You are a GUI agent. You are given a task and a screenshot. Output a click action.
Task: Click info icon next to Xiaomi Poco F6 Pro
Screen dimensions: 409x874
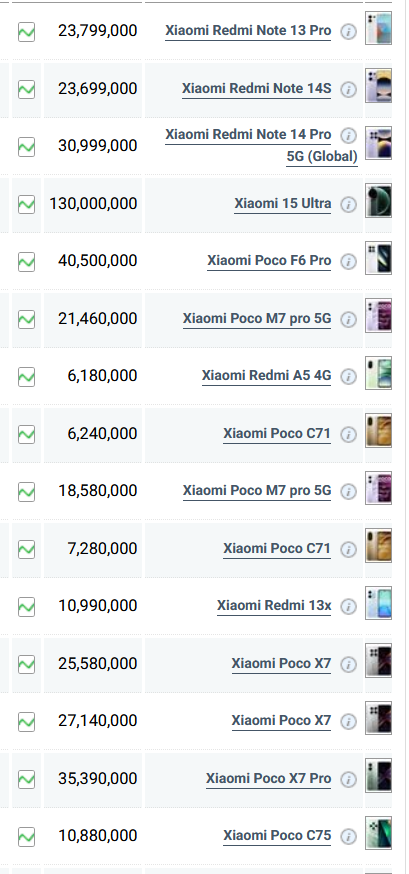tap(348, 261)
